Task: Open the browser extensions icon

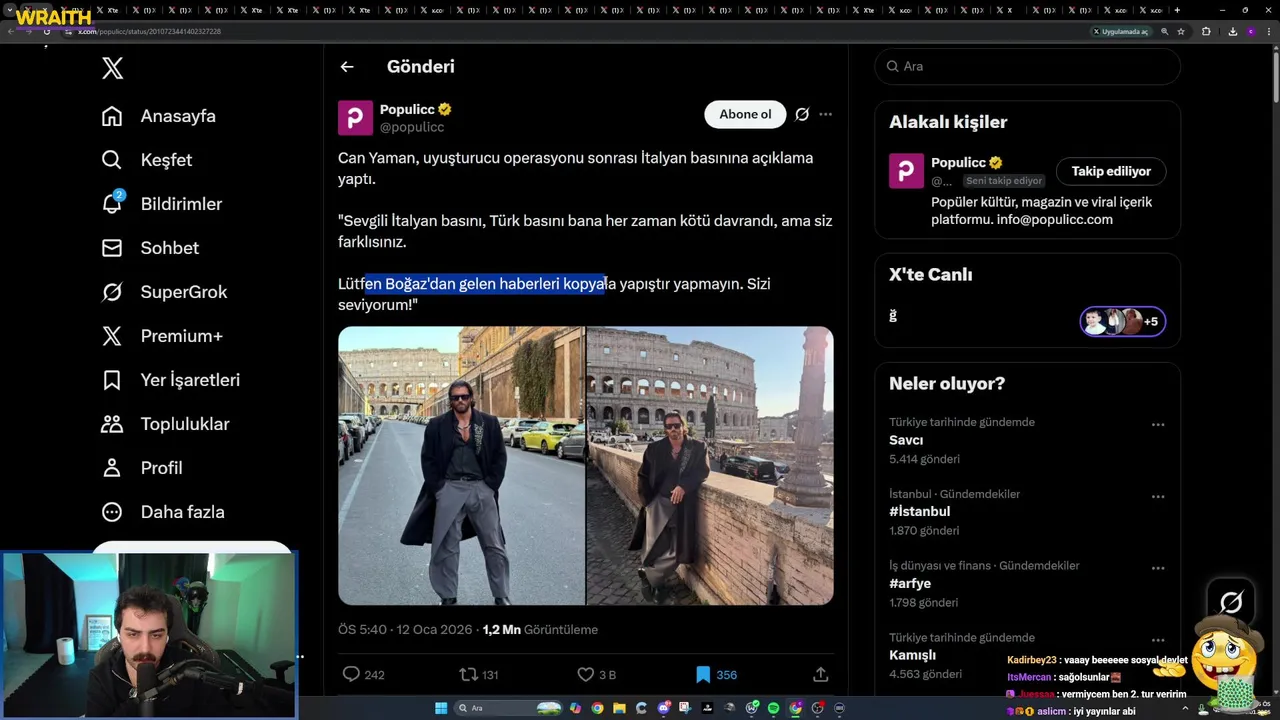Action: 1206,31
